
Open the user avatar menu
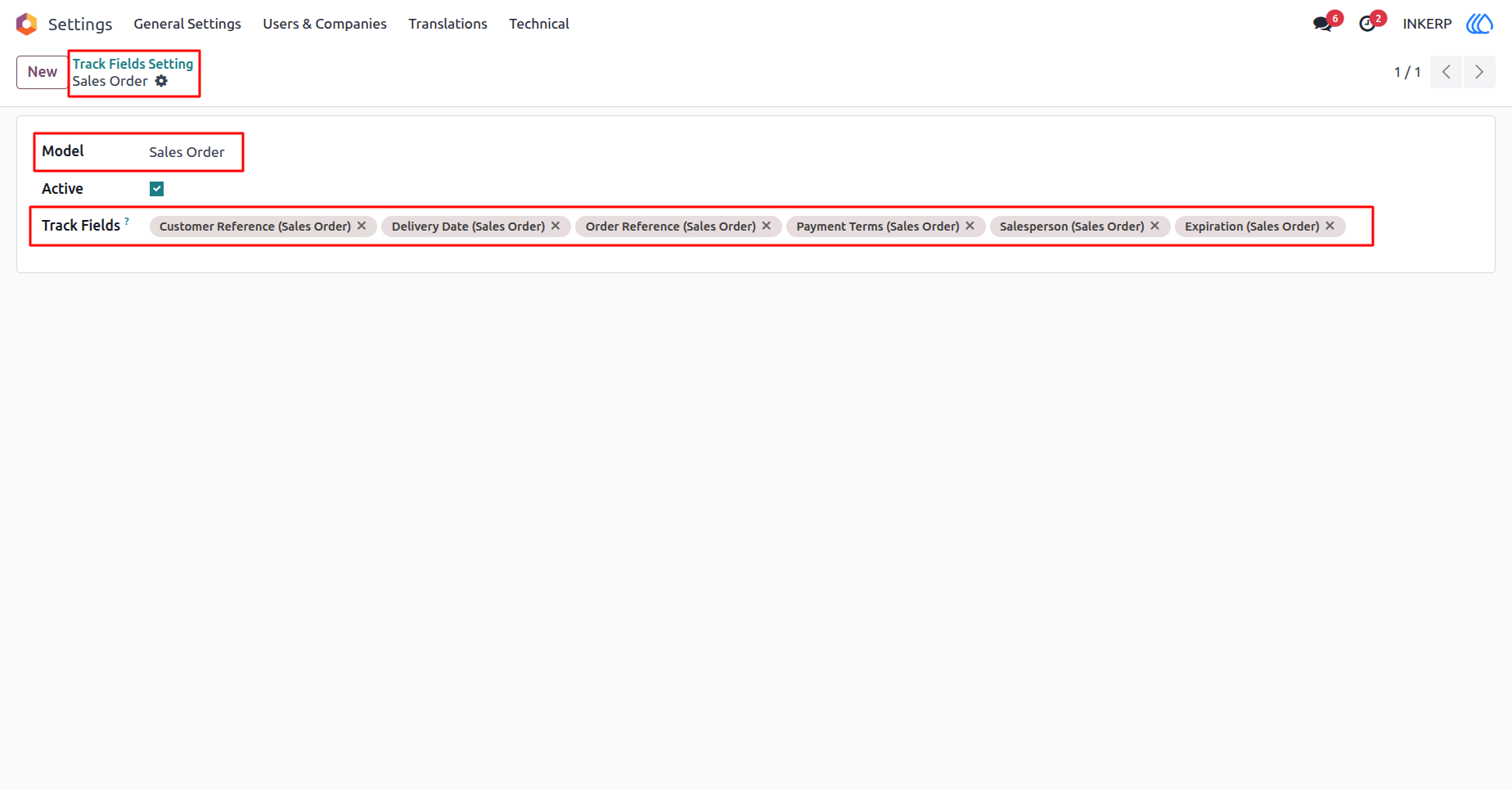tap(1479, 24)
